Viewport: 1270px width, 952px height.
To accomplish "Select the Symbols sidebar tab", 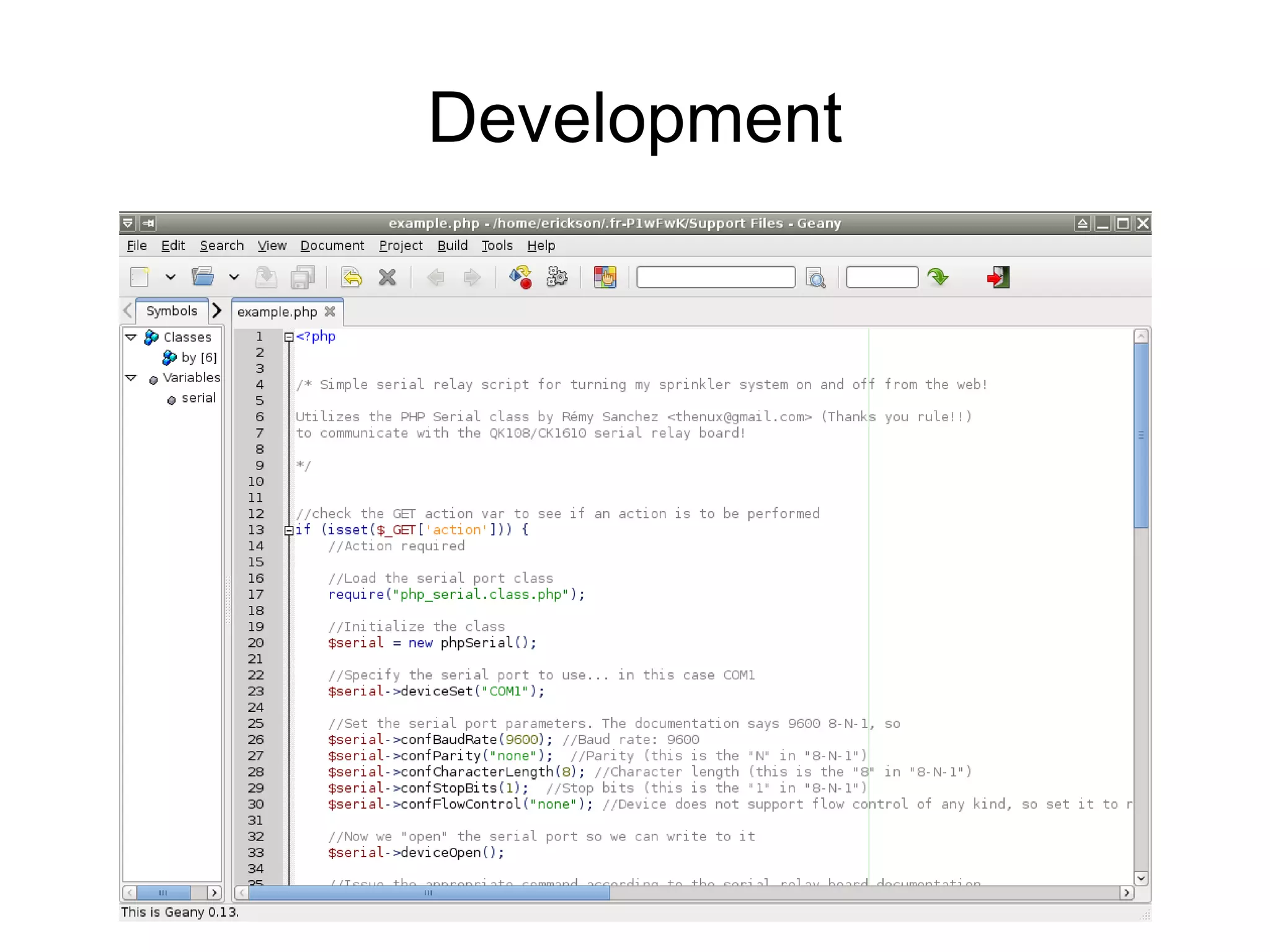I will pos(172,311).
